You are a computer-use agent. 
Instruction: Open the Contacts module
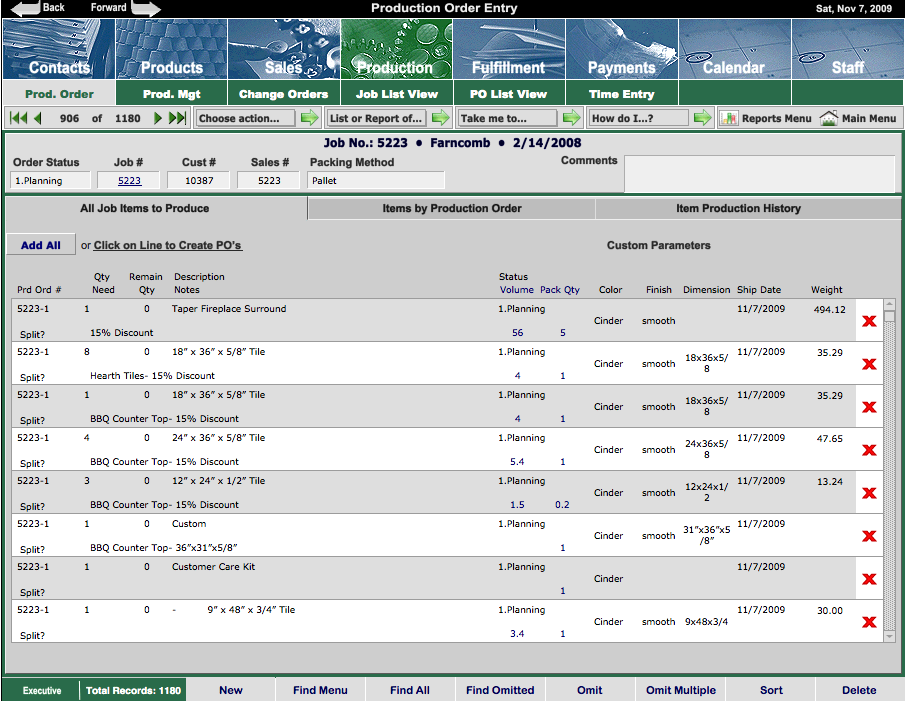tap(58, 49)
